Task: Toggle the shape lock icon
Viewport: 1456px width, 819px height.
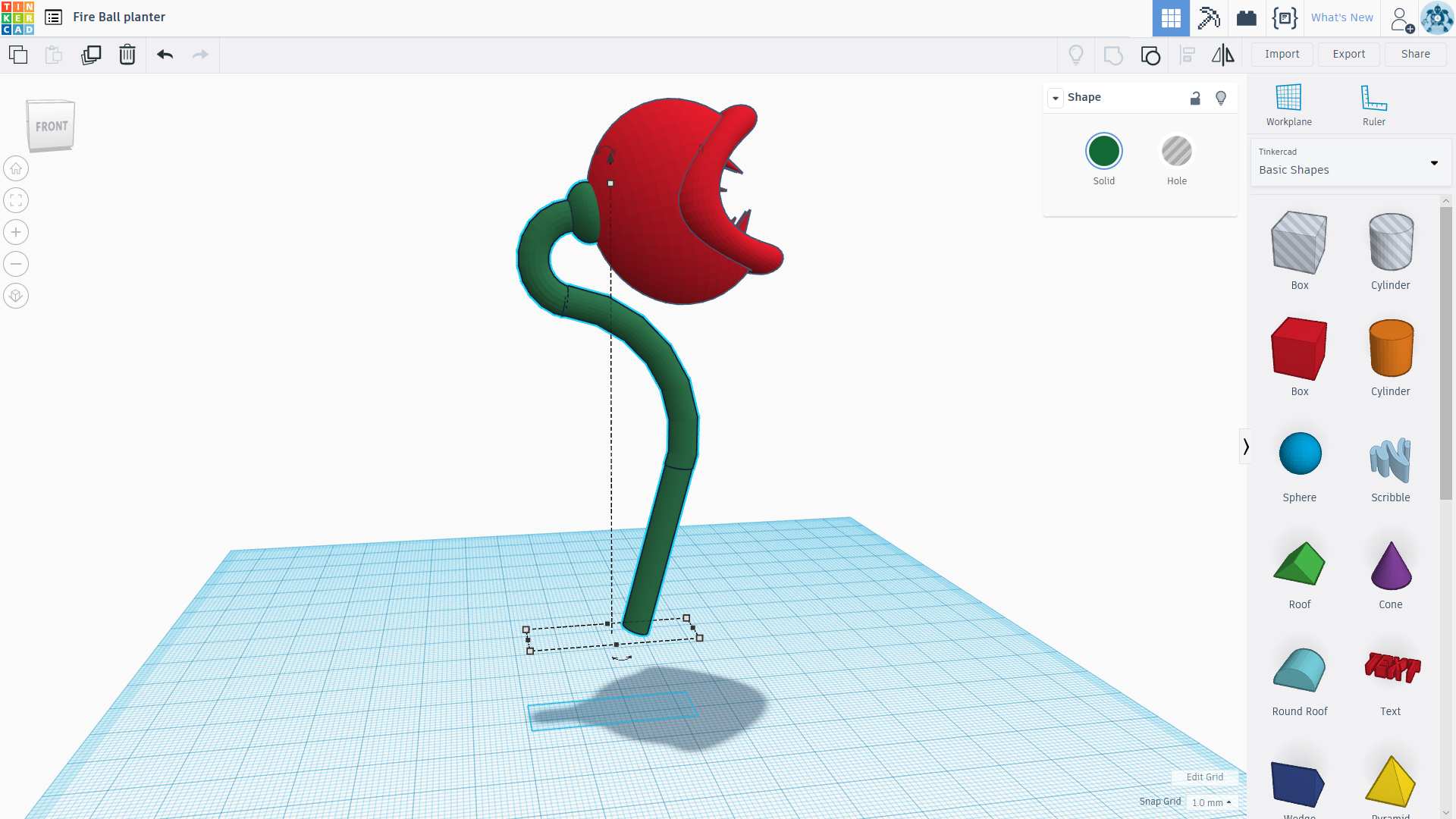Action: coord(1195,98)
